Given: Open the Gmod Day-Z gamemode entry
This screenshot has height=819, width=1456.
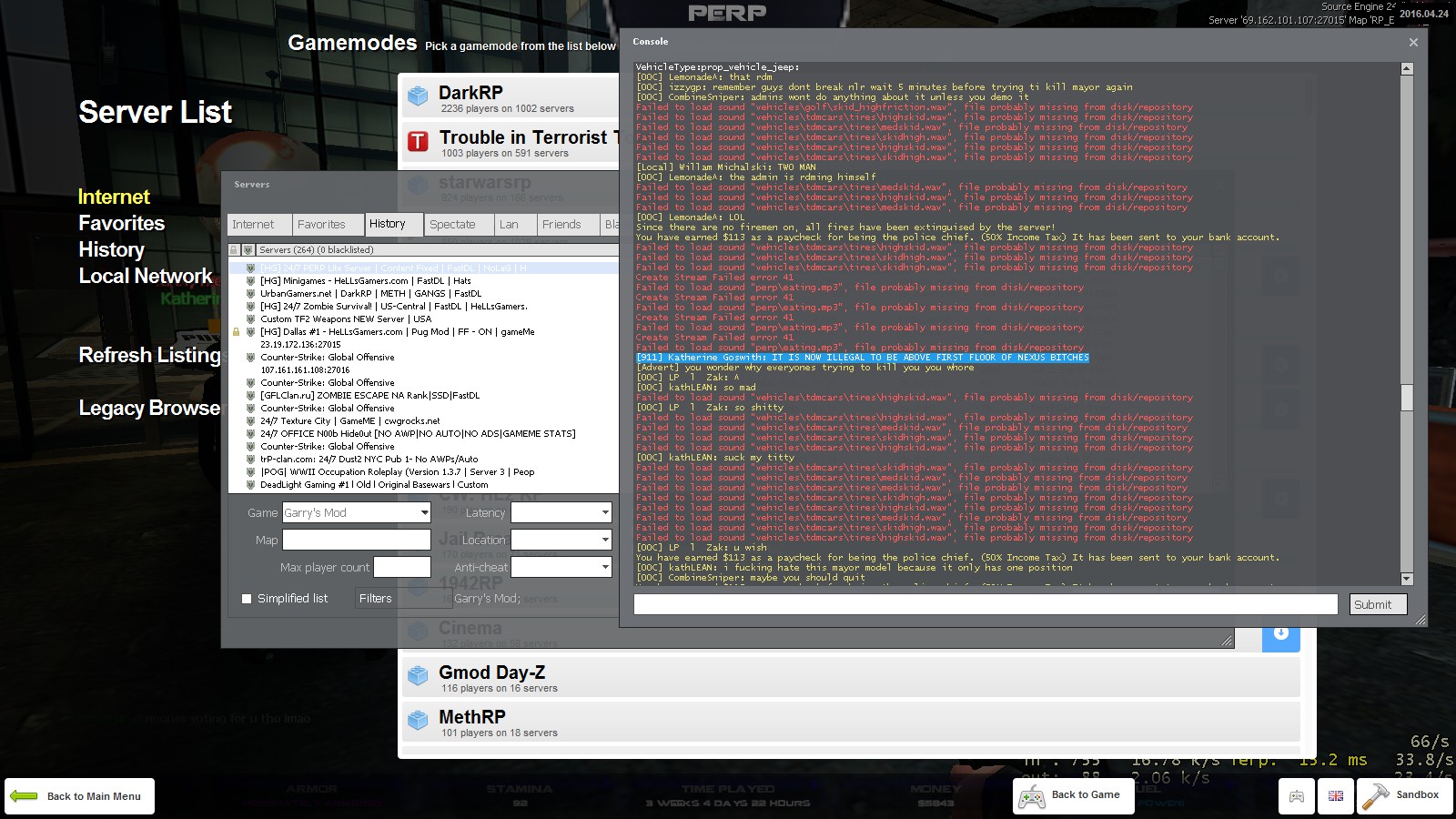Looking at the screenshot, I should (850, 676).
